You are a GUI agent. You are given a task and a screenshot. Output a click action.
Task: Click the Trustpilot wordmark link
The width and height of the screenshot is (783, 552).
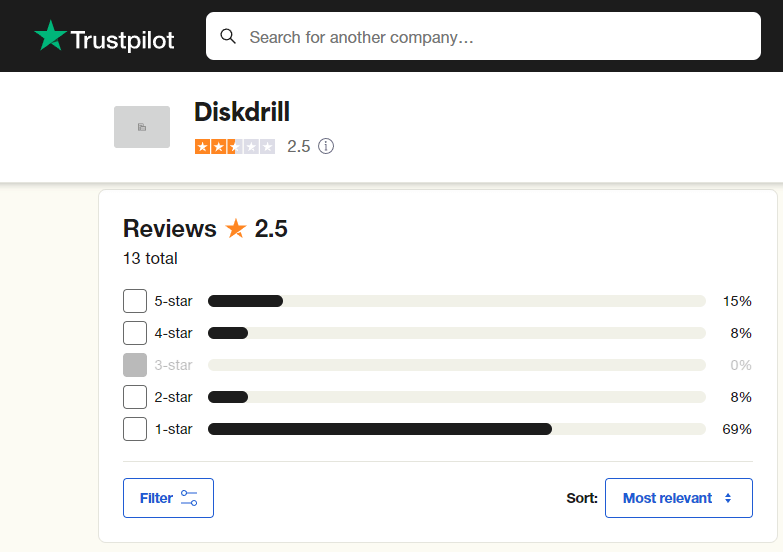tap(122, 40)
